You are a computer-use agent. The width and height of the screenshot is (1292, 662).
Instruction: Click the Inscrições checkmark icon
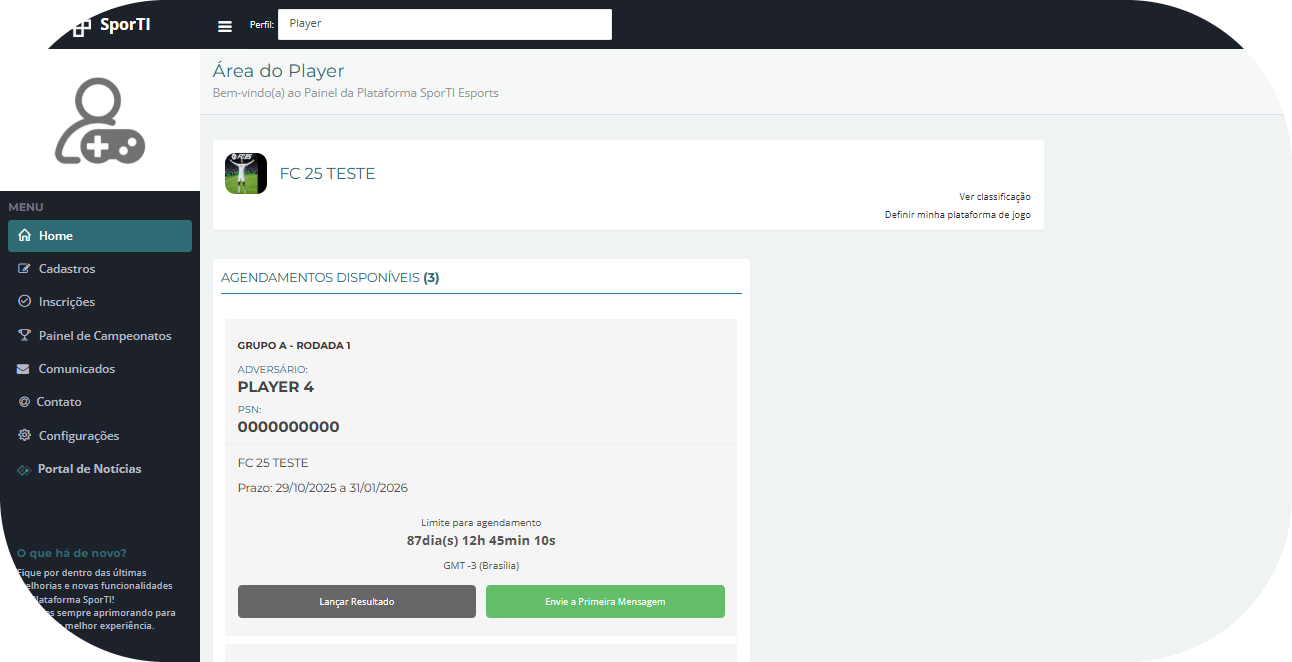[25, 302]
